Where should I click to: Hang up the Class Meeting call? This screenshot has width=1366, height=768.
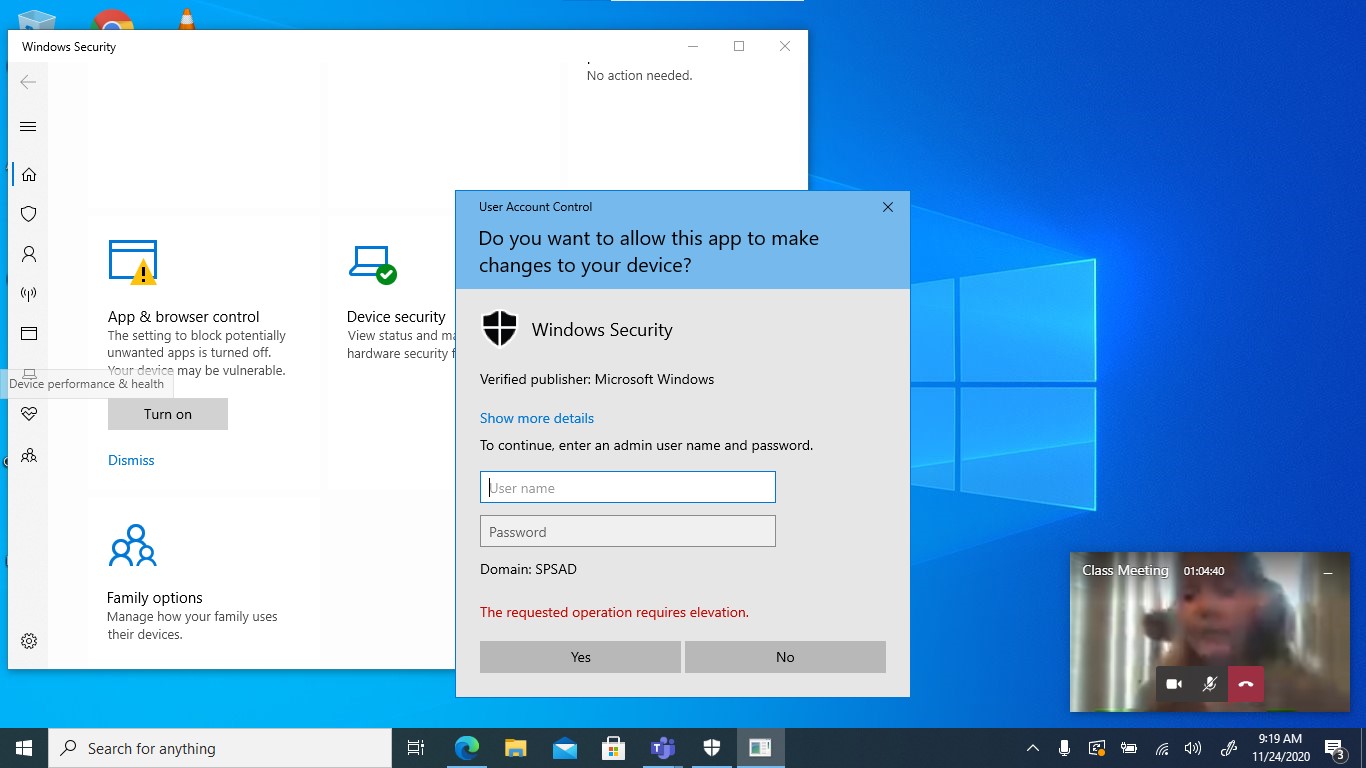[x=1246, y=684]
